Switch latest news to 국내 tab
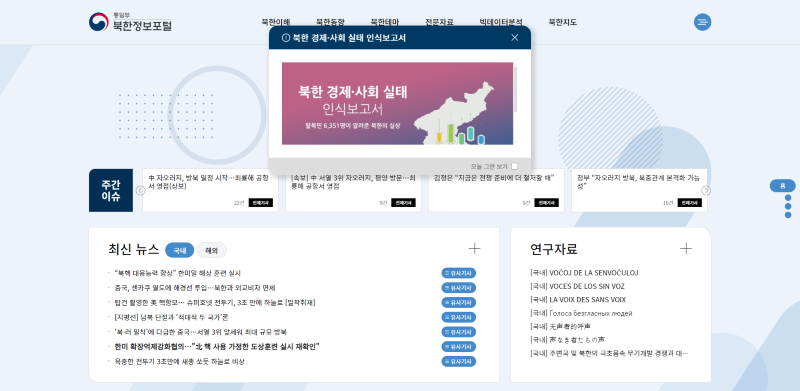The width and height of the screenshot is (800, 391). pyautogui.click(x=180, y=250)
